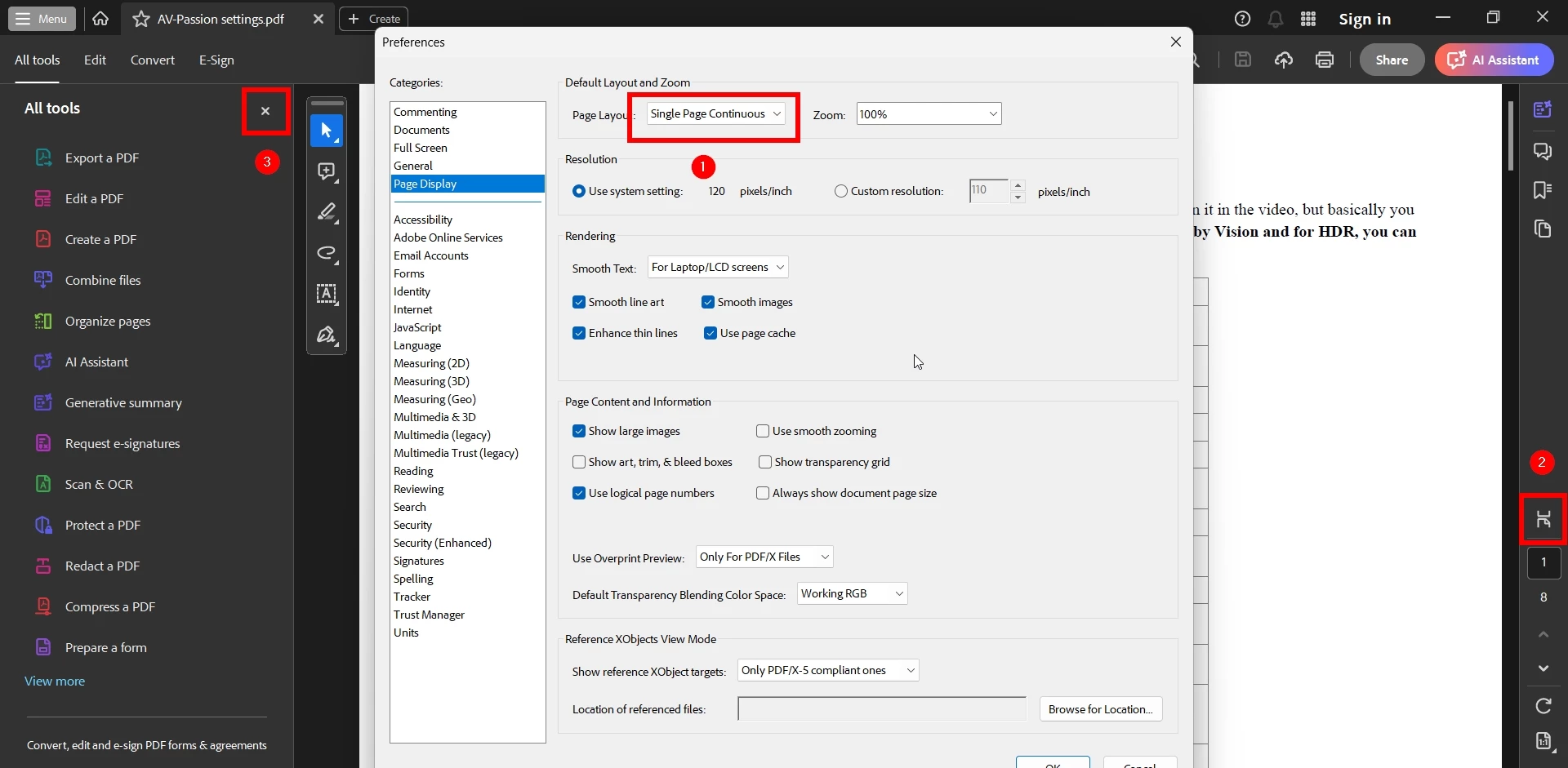This screenshot has width=1568, height=768.
Task: Toggle Use logical page numbers
Action: (x=579, y=493)
